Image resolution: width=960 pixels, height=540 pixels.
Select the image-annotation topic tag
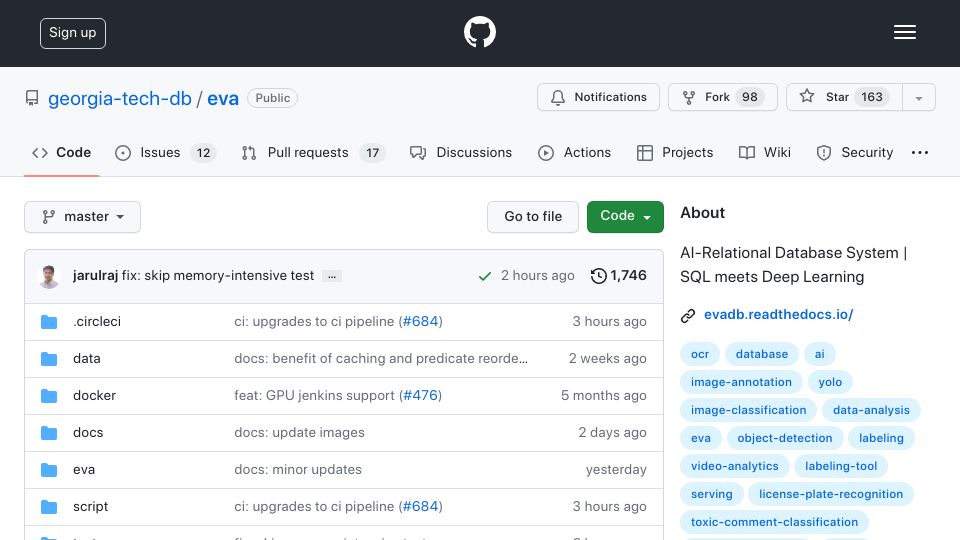coord(741,382)
